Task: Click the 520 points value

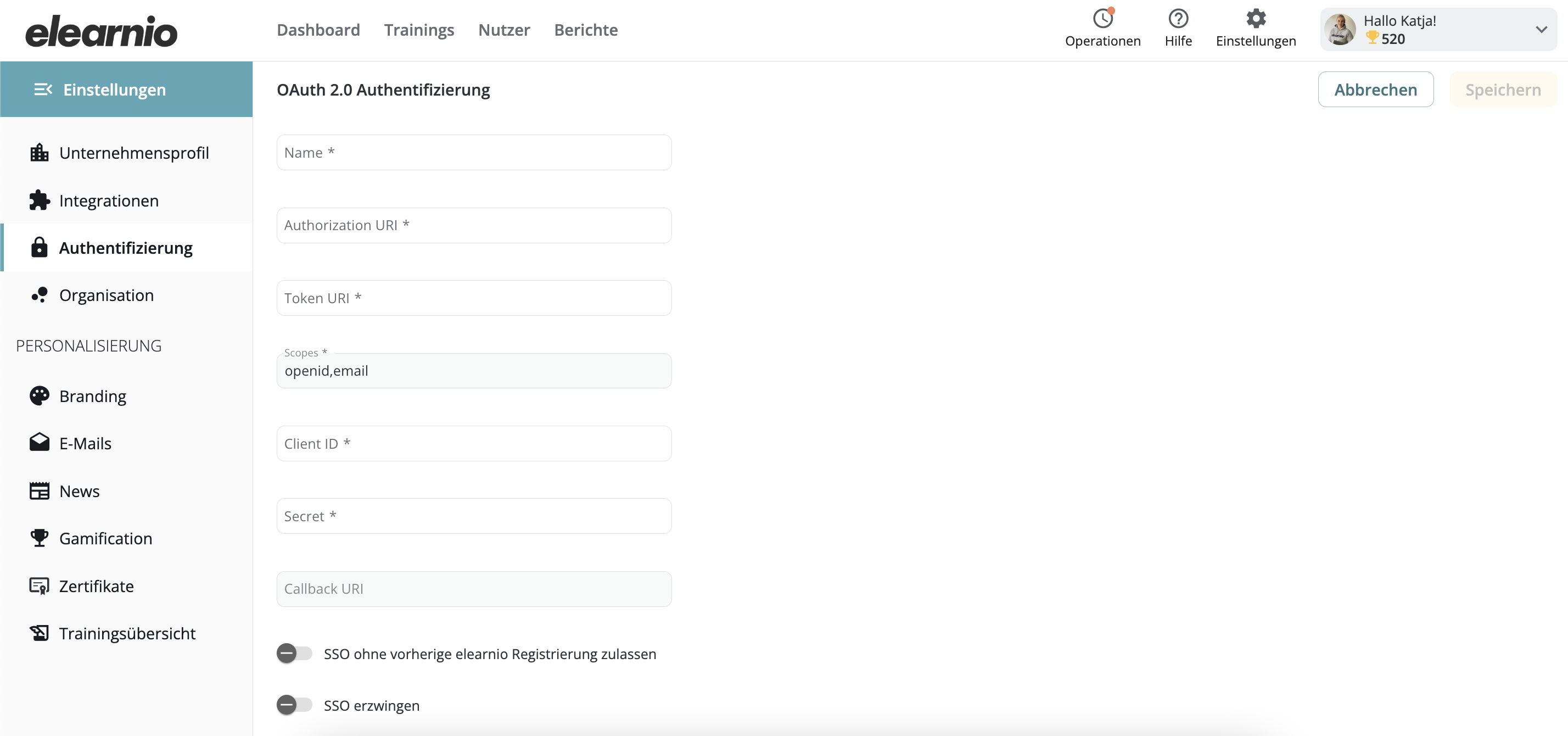Action: pos(1393,39)
